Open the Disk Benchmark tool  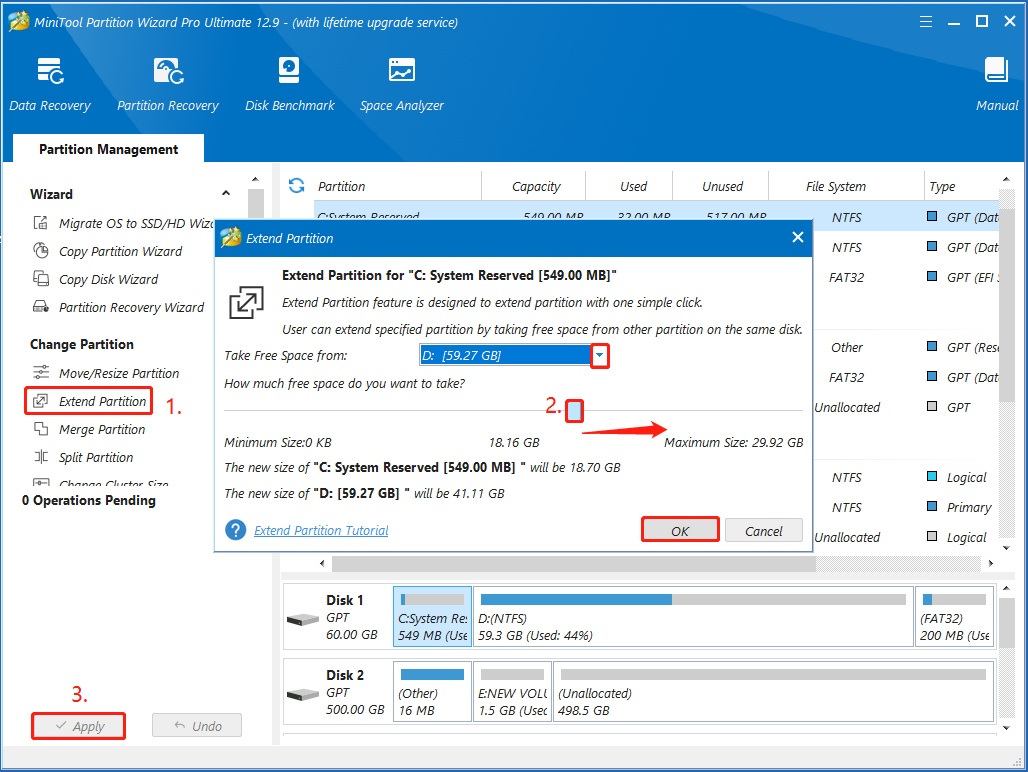(289, 84)
